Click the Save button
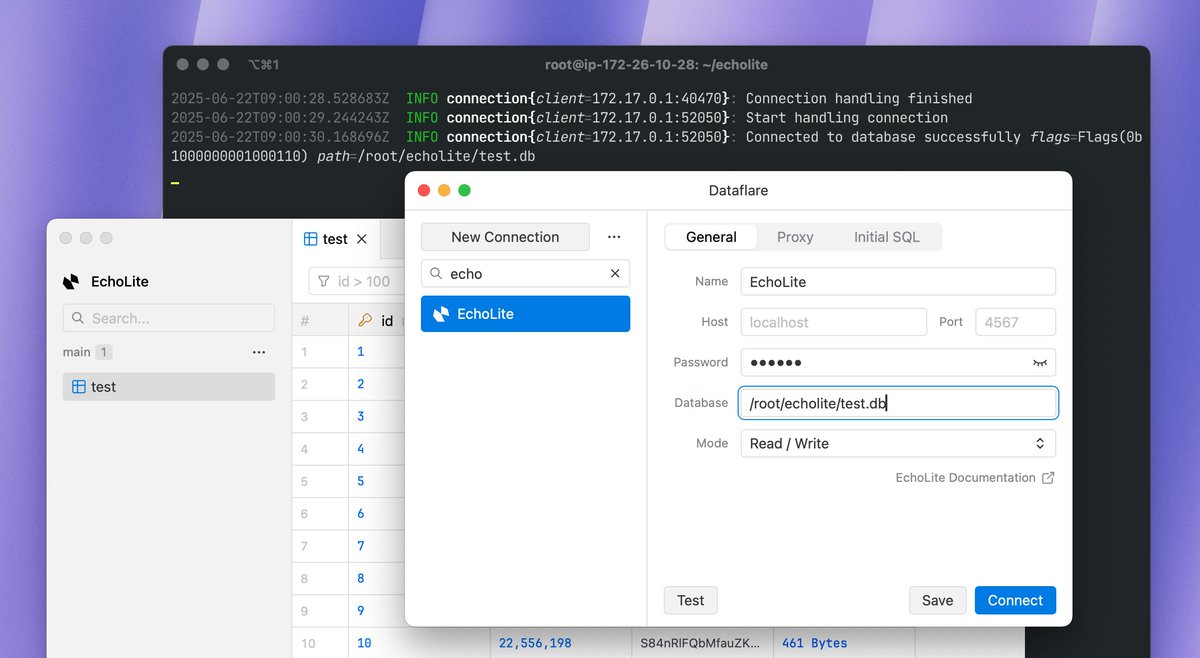The width and height of the screenshot is (1200, 658). click(937, 600)
